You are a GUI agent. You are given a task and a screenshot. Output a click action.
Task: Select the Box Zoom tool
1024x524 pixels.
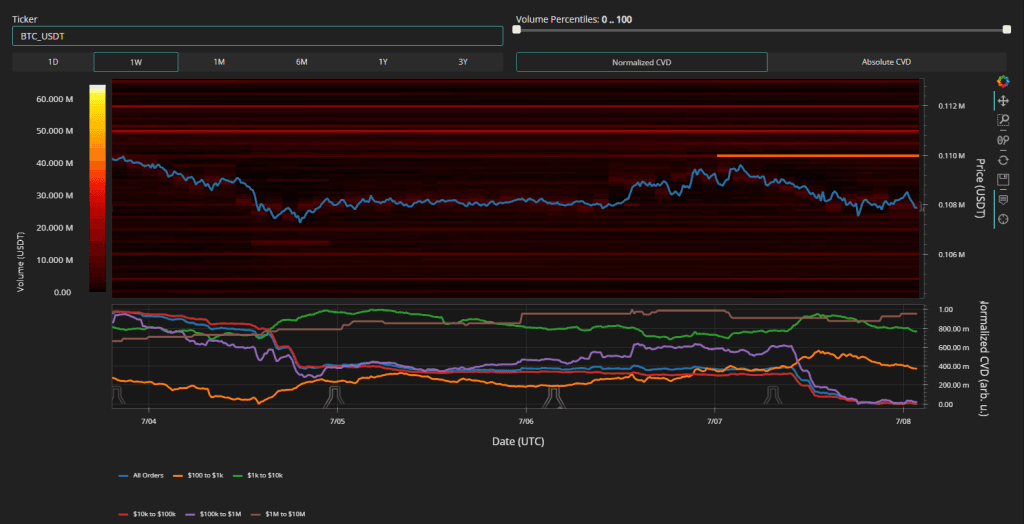tap(1003, 120)
